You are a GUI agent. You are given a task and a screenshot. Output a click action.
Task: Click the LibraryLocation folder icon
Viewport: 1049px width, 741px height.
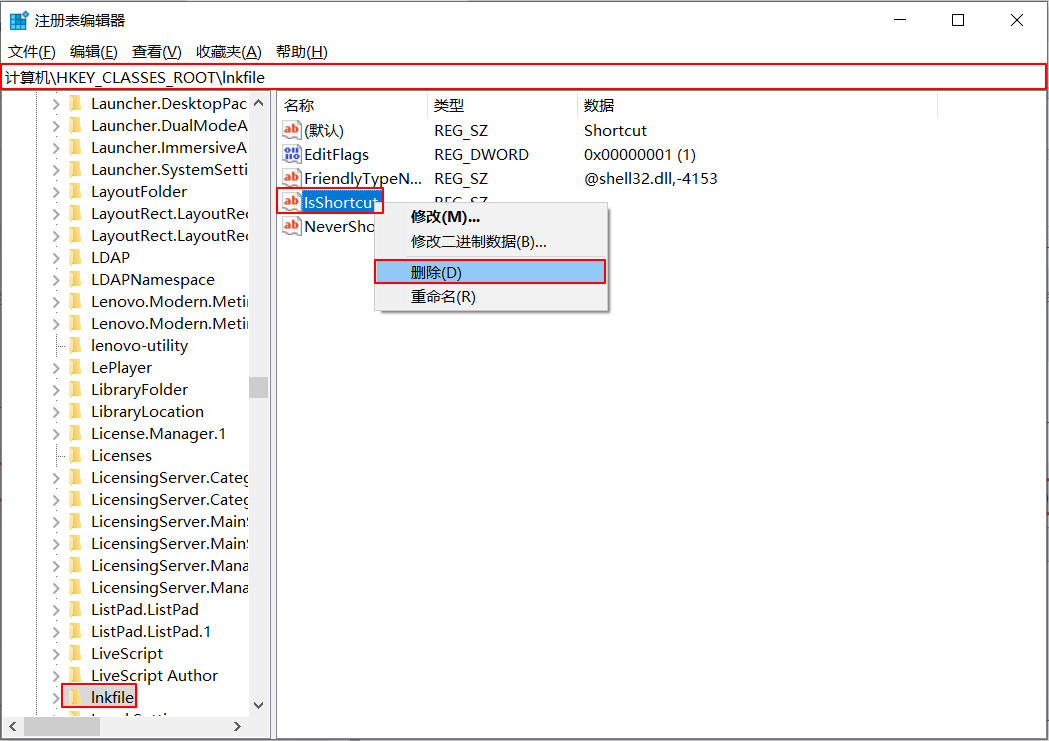pyautogui.click(x=76, y=411)
